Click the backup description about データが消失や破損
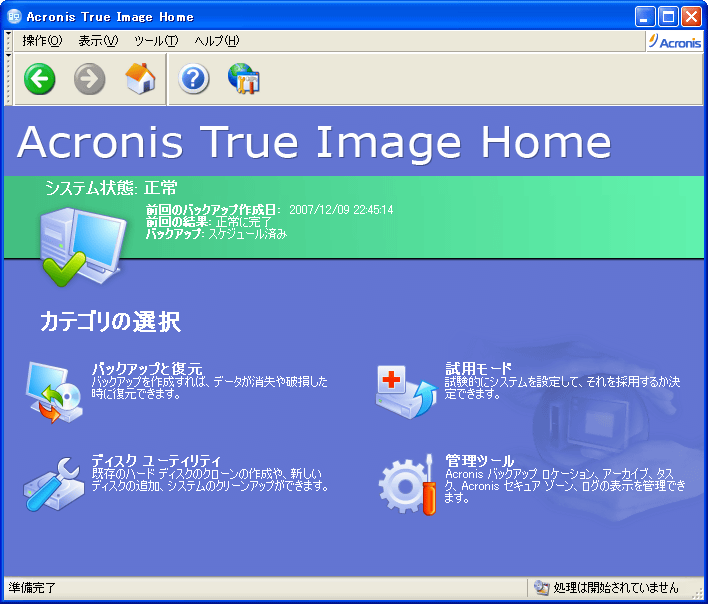The width and height of the screenshot is (708, 604). point(210,388)
